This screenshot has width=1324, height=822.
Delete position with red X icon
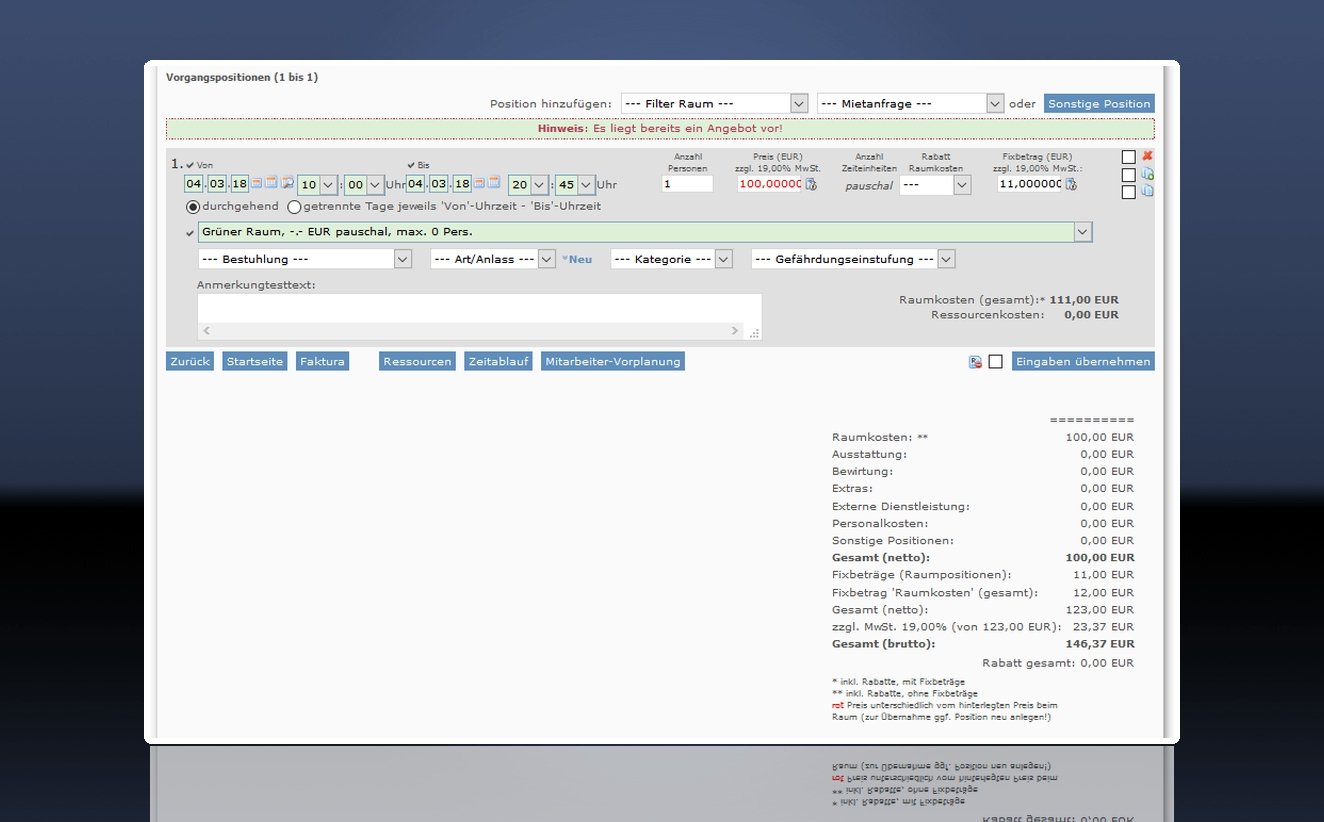(x=1147, y=156)
